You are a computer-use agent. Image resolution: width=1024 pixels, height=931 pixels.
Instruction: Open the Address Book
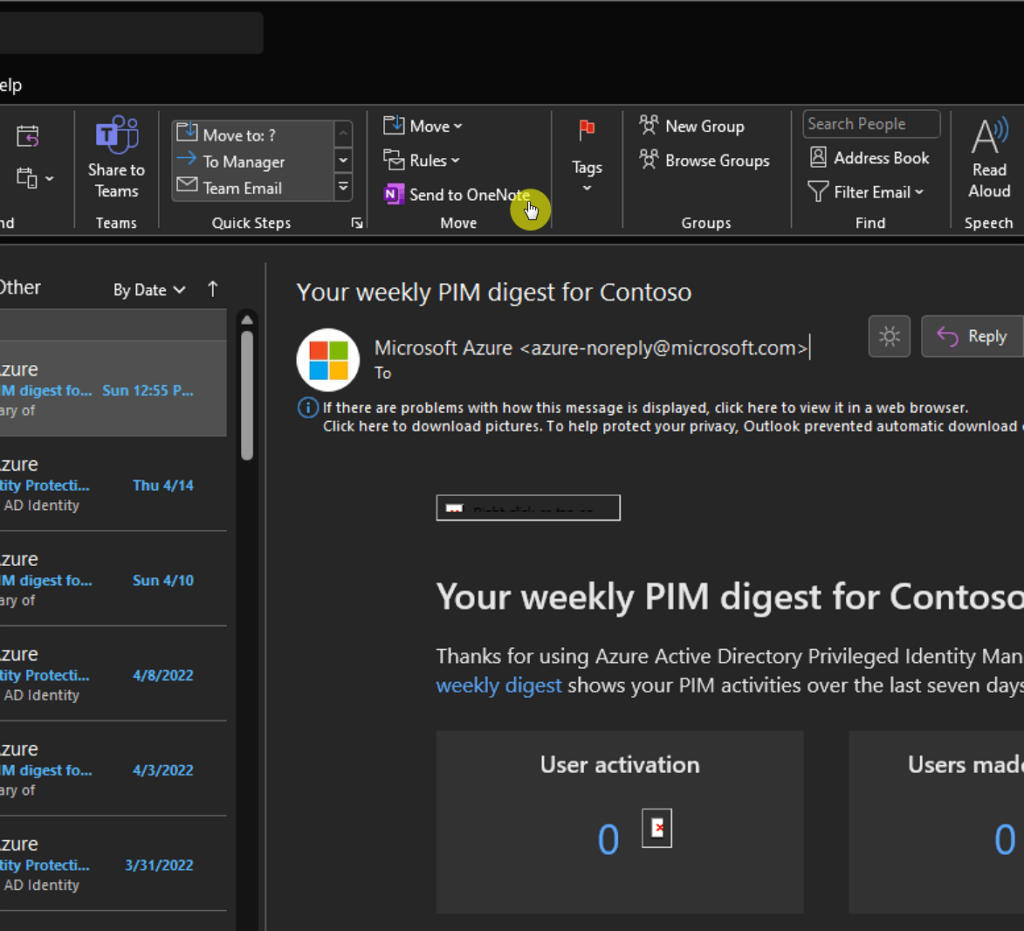[869, 158]
